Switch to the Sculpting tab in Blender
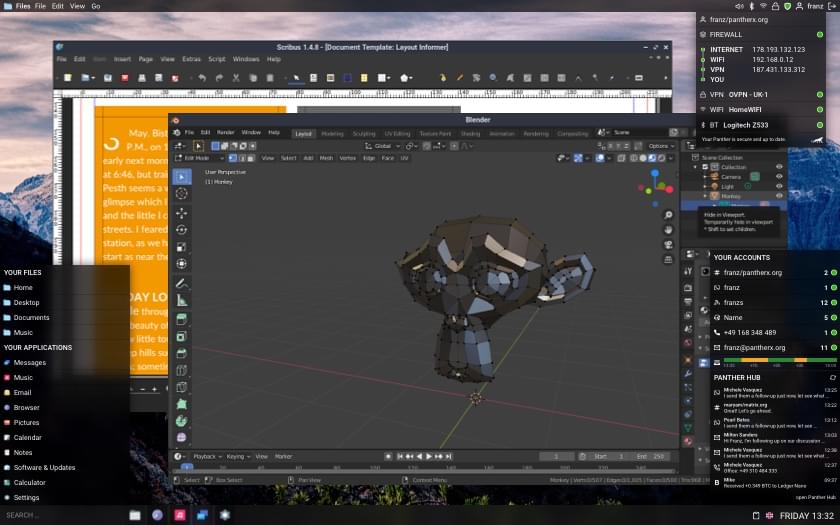The image size is (840, 525). [x=364, y=133]
